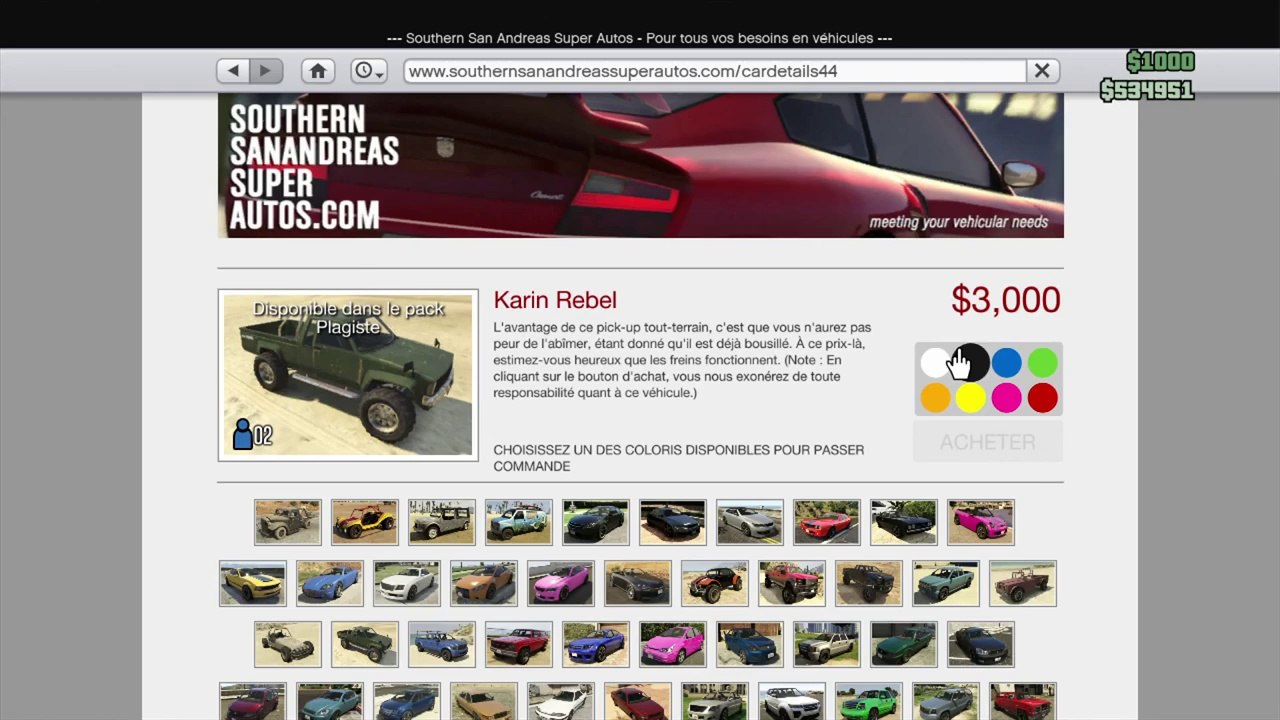Open the blue pickup with roof rack
This screenshot has height=720, width=1280.
click(442, 645)
